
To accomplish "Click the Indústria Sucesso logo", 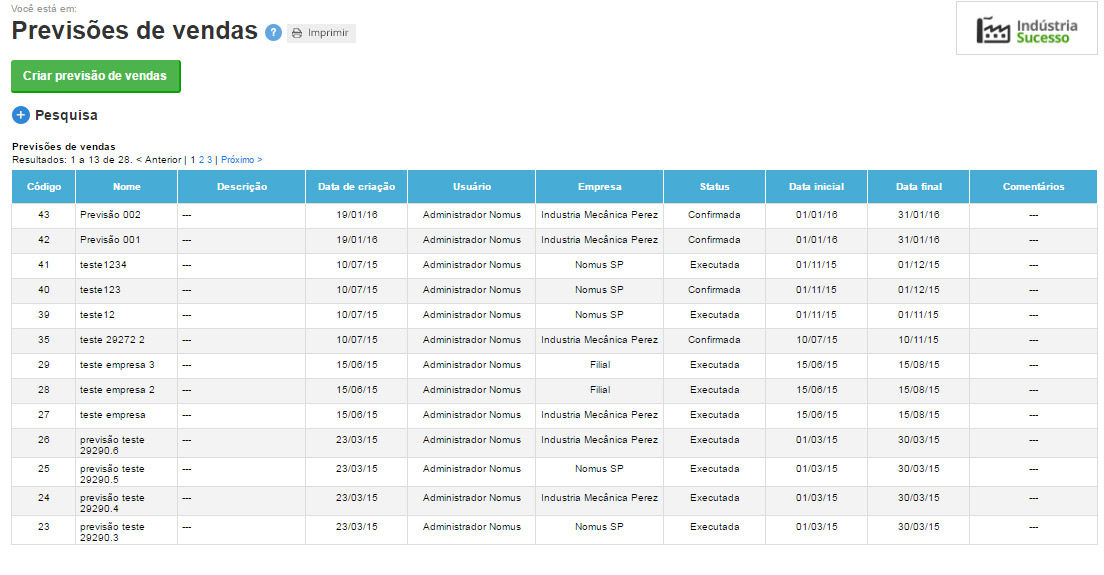I will (x=1026, y=30).
